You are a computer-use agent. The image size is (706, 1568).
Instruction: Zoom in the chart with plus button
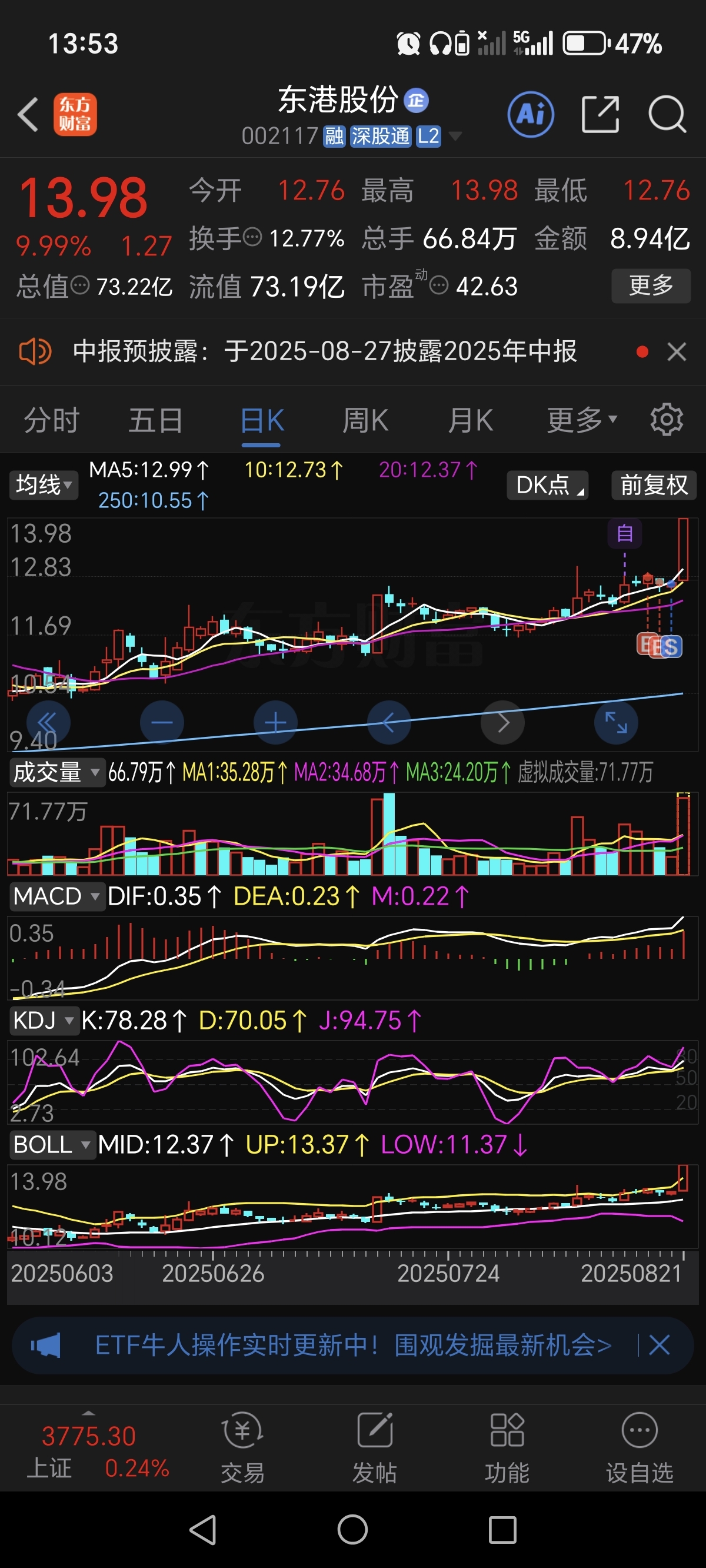(276, 723)
